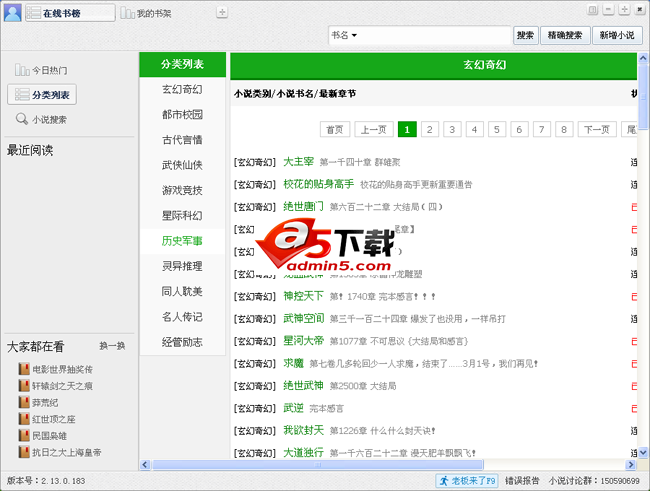Open book 民国枭雄

pyautogui.click(x=49, y=435)
